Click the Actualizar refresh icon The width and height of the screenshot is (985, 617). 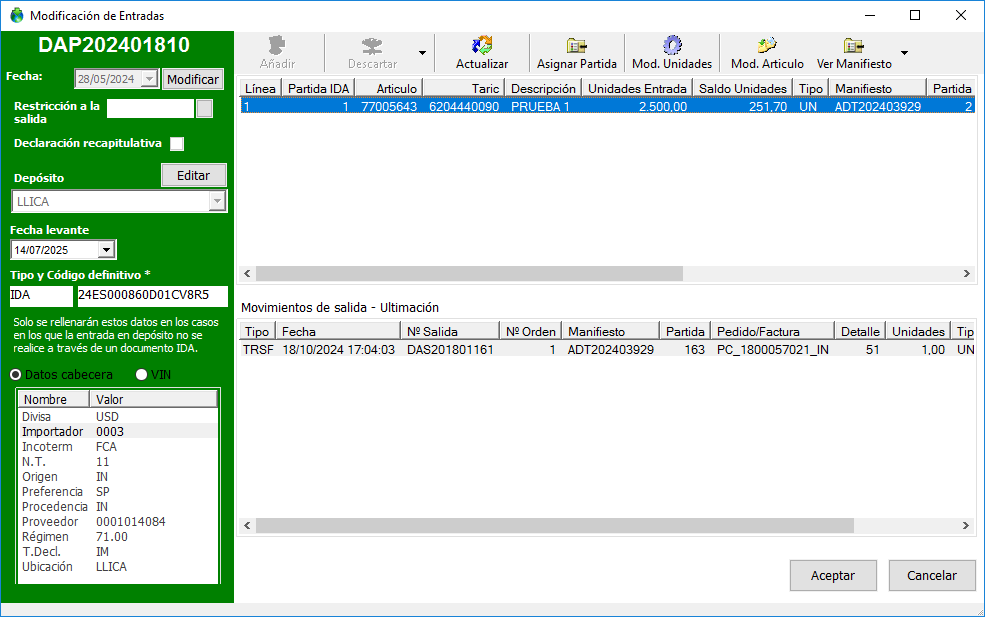pos(482,46)
